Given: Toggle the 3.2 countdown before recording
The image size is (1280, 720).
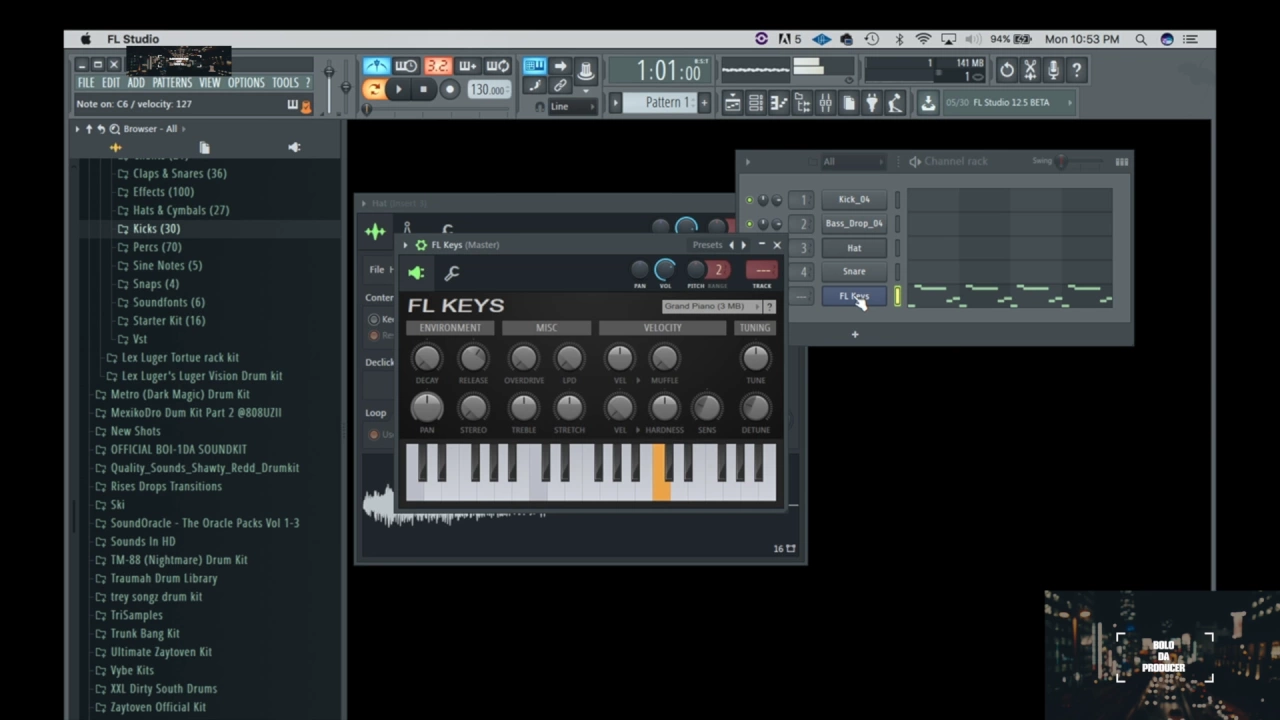Looking at the screenshot, I should click(437, 66).
